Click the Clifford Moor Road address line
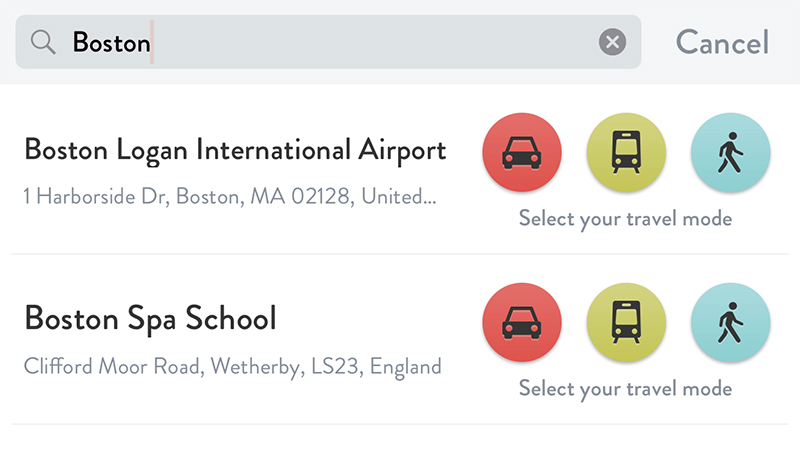800x450 pixels. tap(233, 367)
